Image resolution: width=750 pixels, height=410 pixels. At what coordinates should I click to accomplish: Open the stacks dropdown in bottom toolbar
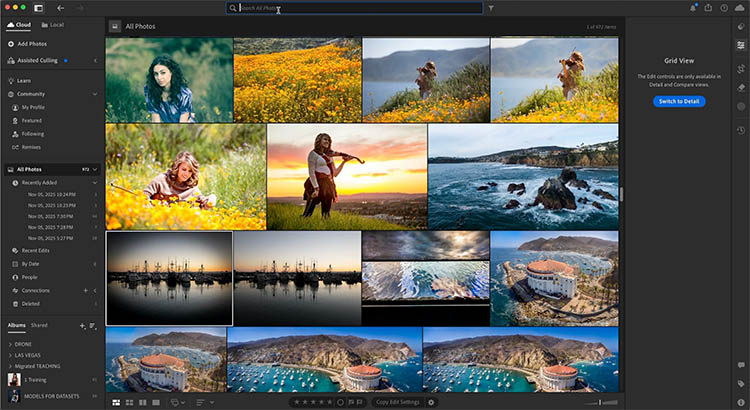pos(178,403)
